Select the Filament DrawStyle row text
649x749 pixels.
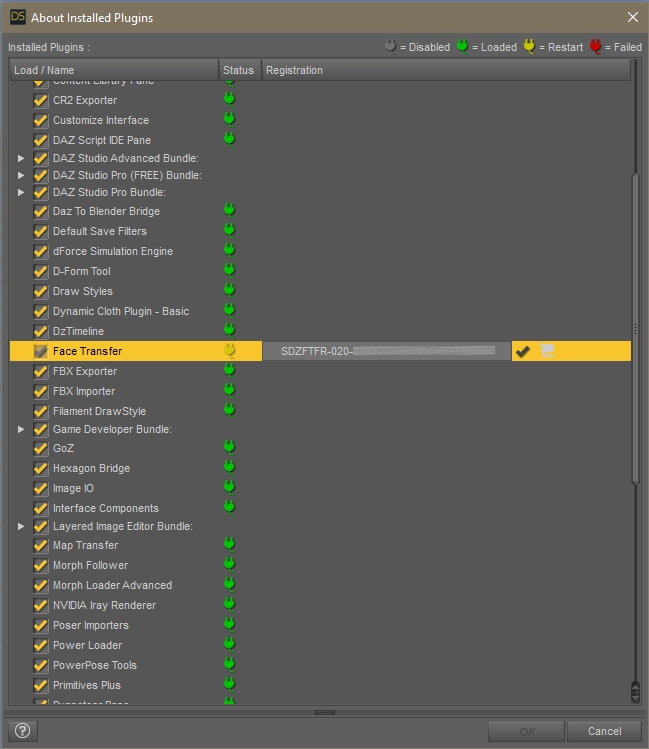pyautogui.click(x=99, y=411)
